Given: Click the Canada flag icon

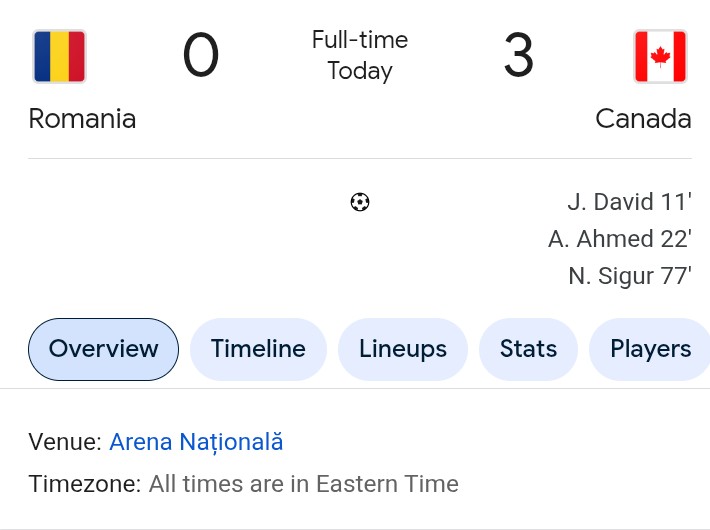Looking at the screenshot, I should 660,56.
